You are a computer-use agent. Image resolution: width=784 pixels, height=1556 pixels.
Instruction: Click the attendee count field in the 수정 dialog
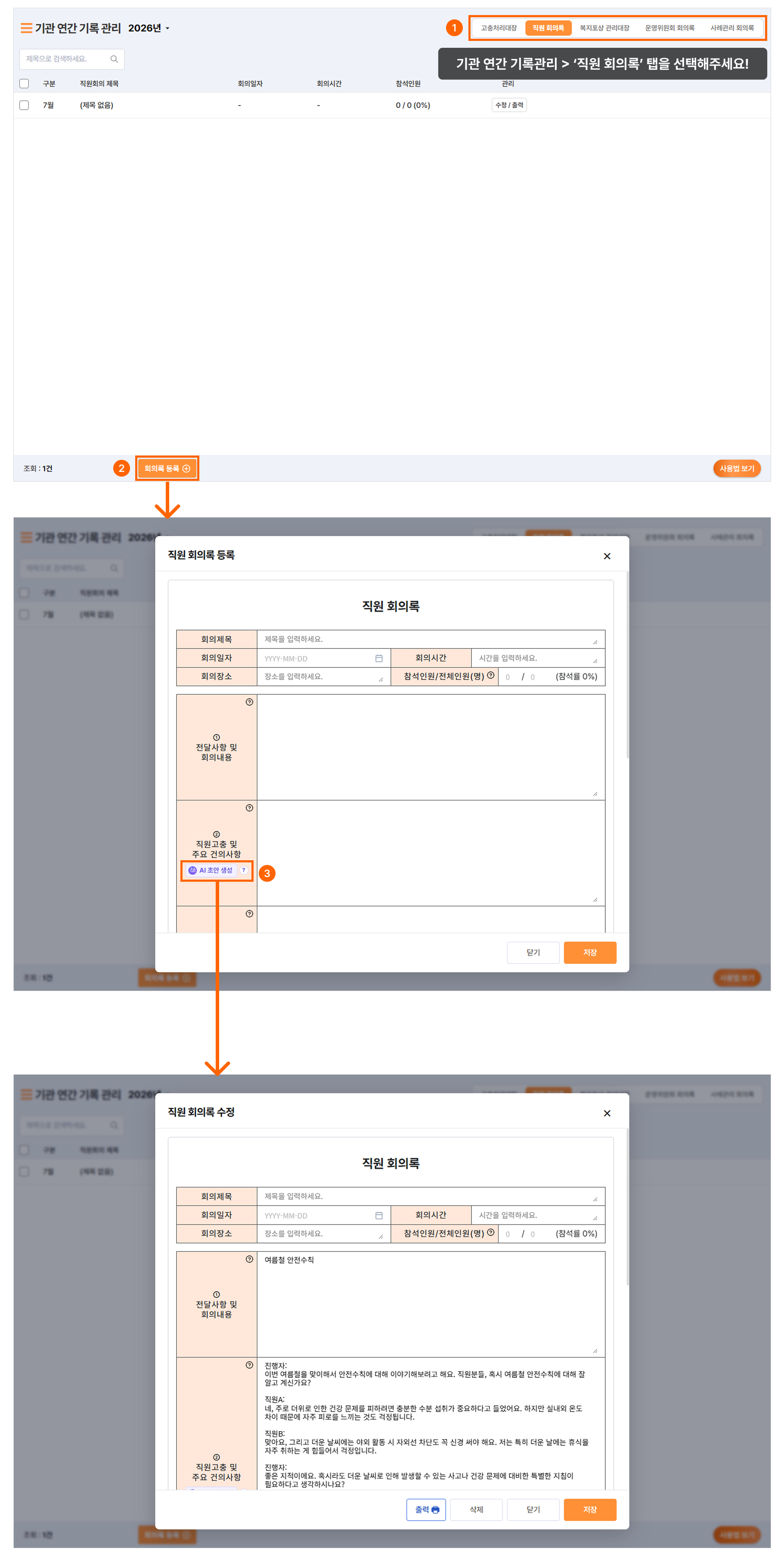(x=508, y=1235)
